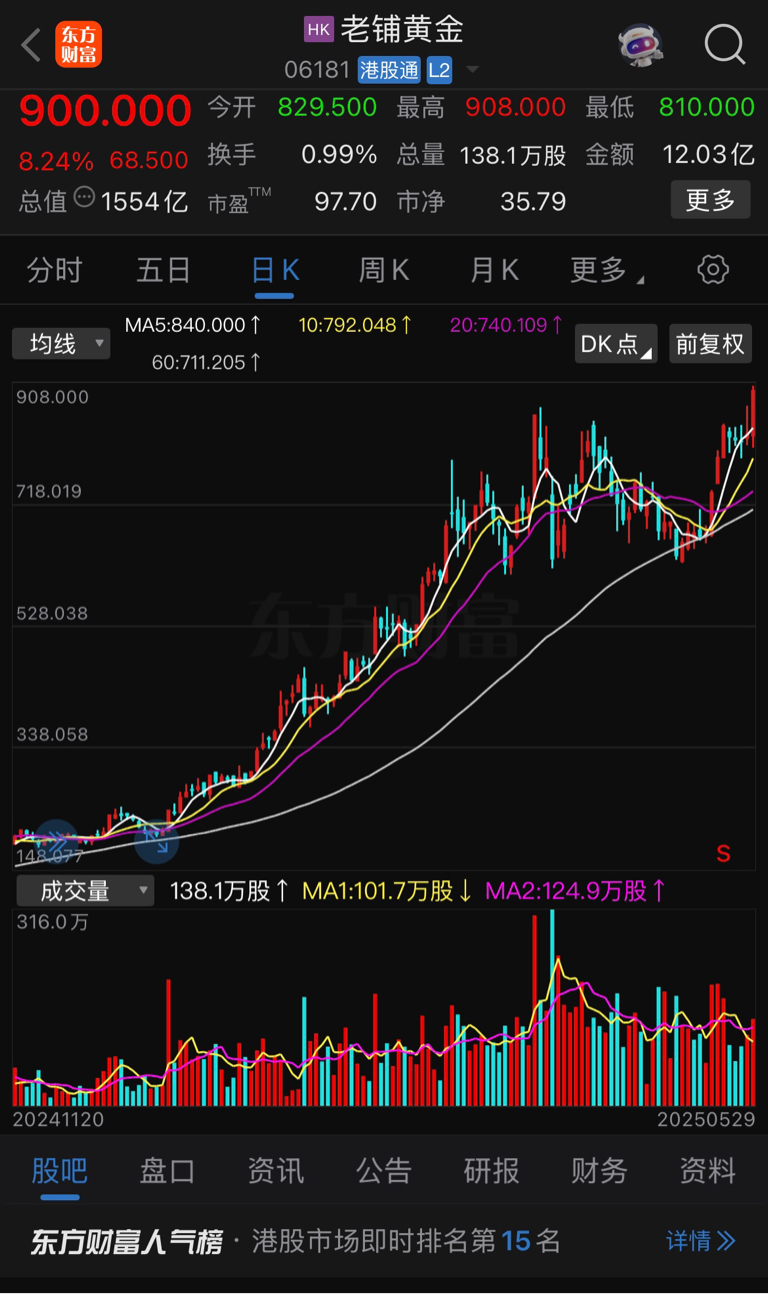The image size is (768, 1294).
Task: Tap the 最低 810.000 value
Action: pos(706,107)
